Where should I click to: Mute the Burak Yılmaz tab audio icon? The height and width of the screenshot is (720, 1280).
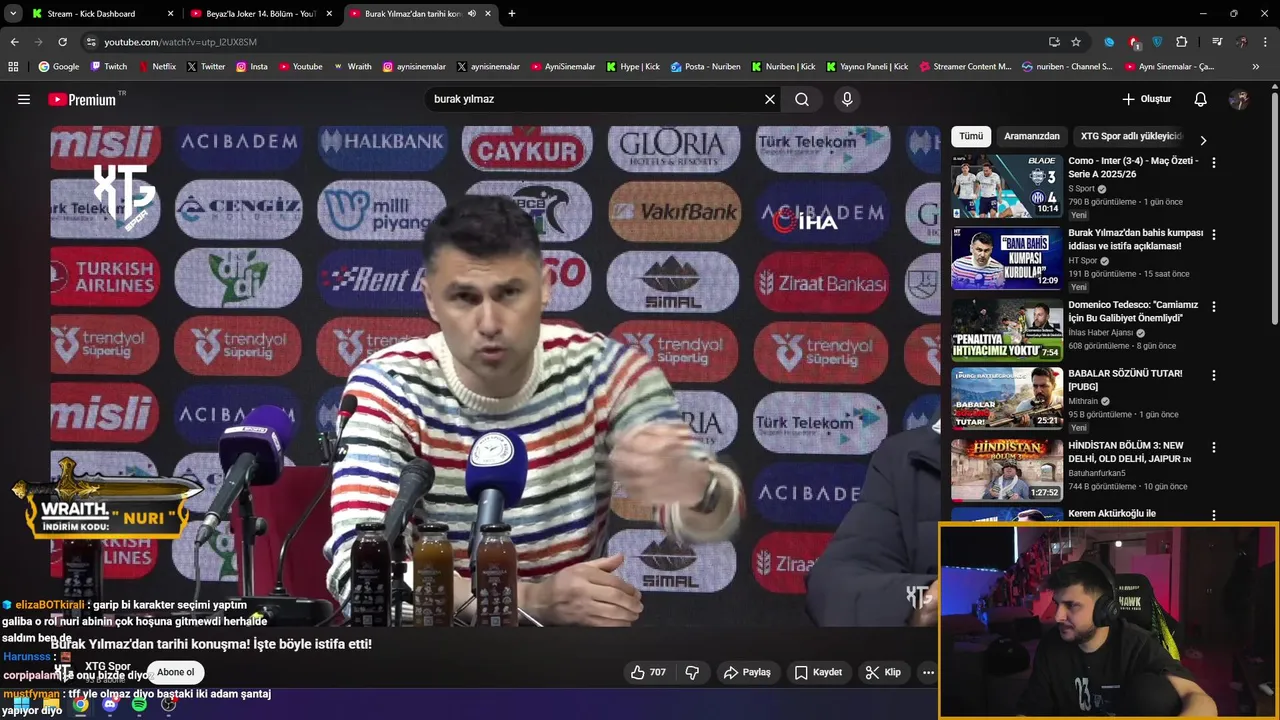click(x=472, y=14)
